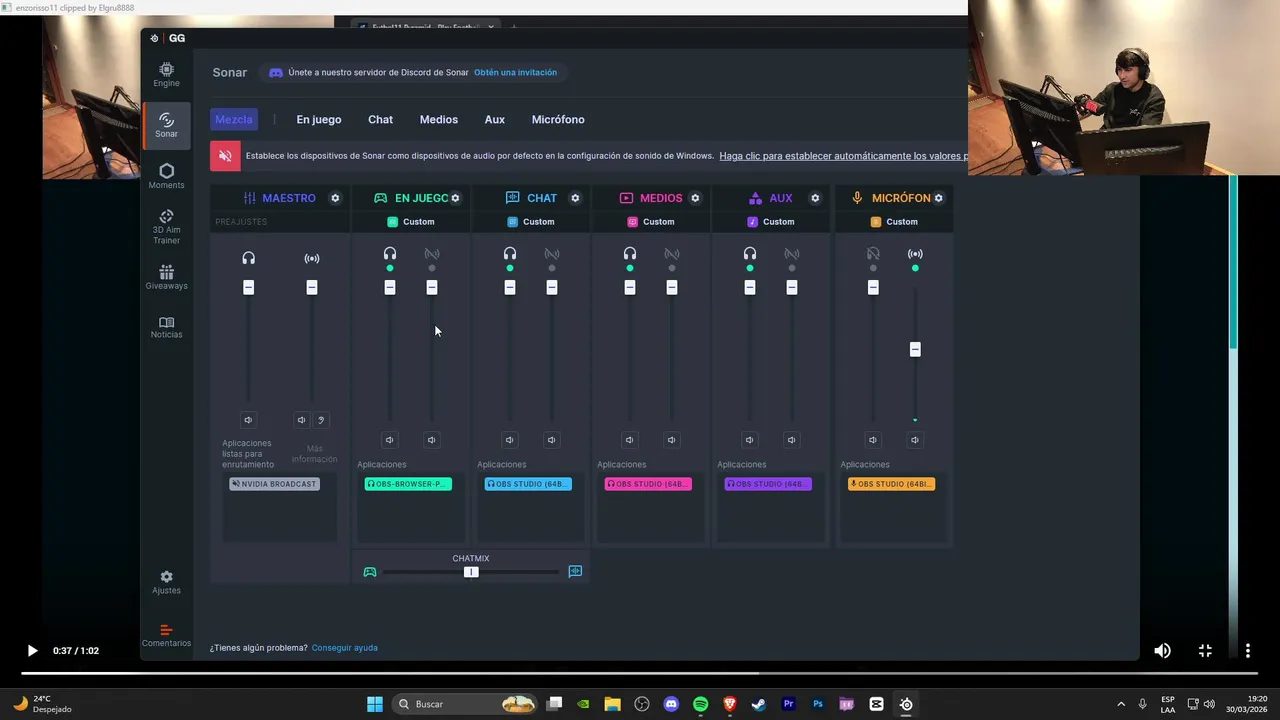
Task: Click the NVIDIA BROADCAST app chip
Action: (274, 484)
